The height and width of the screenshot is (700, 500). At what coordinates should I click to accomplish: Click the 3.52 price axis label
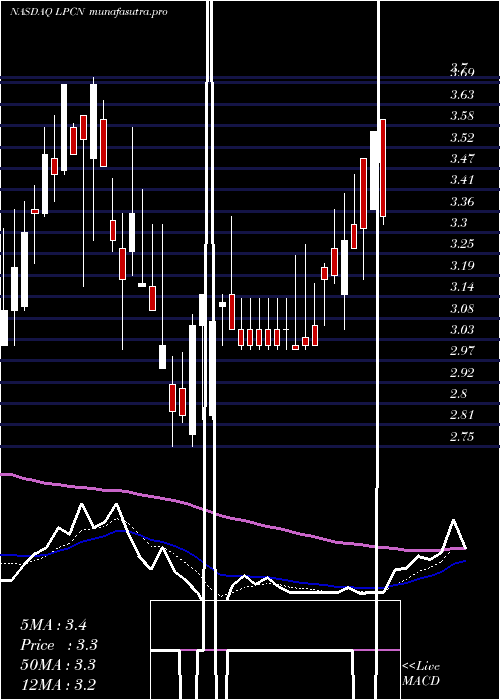(462, 138)
